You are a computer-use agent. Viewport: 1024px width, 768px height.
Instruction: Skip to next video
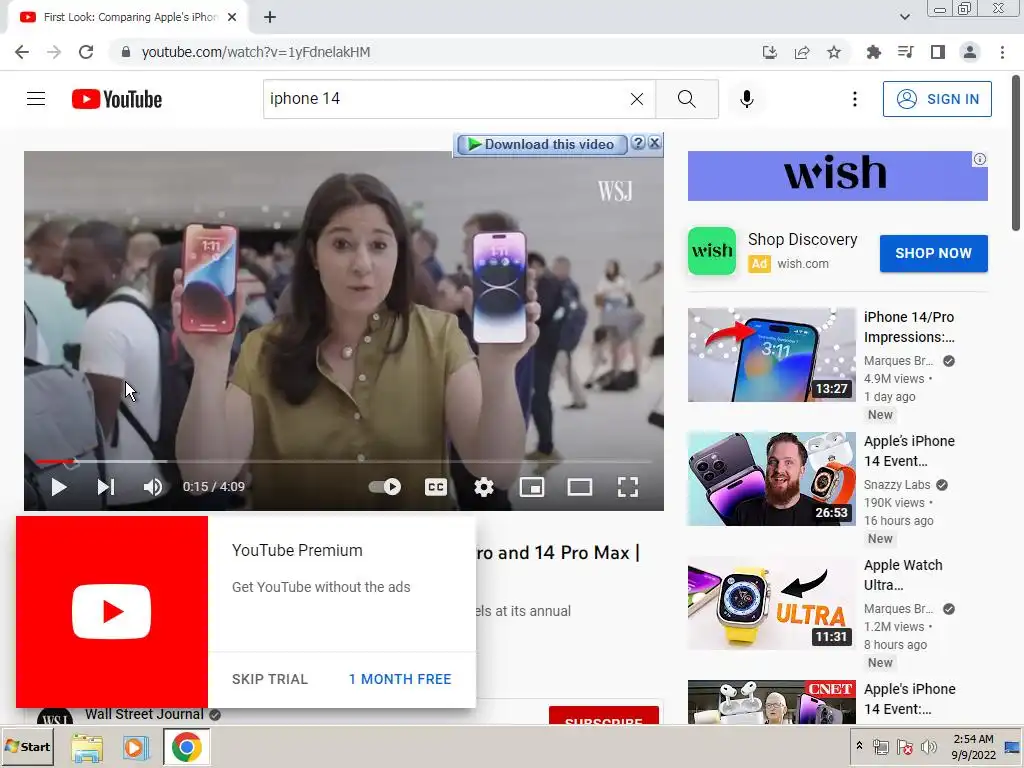106,487
